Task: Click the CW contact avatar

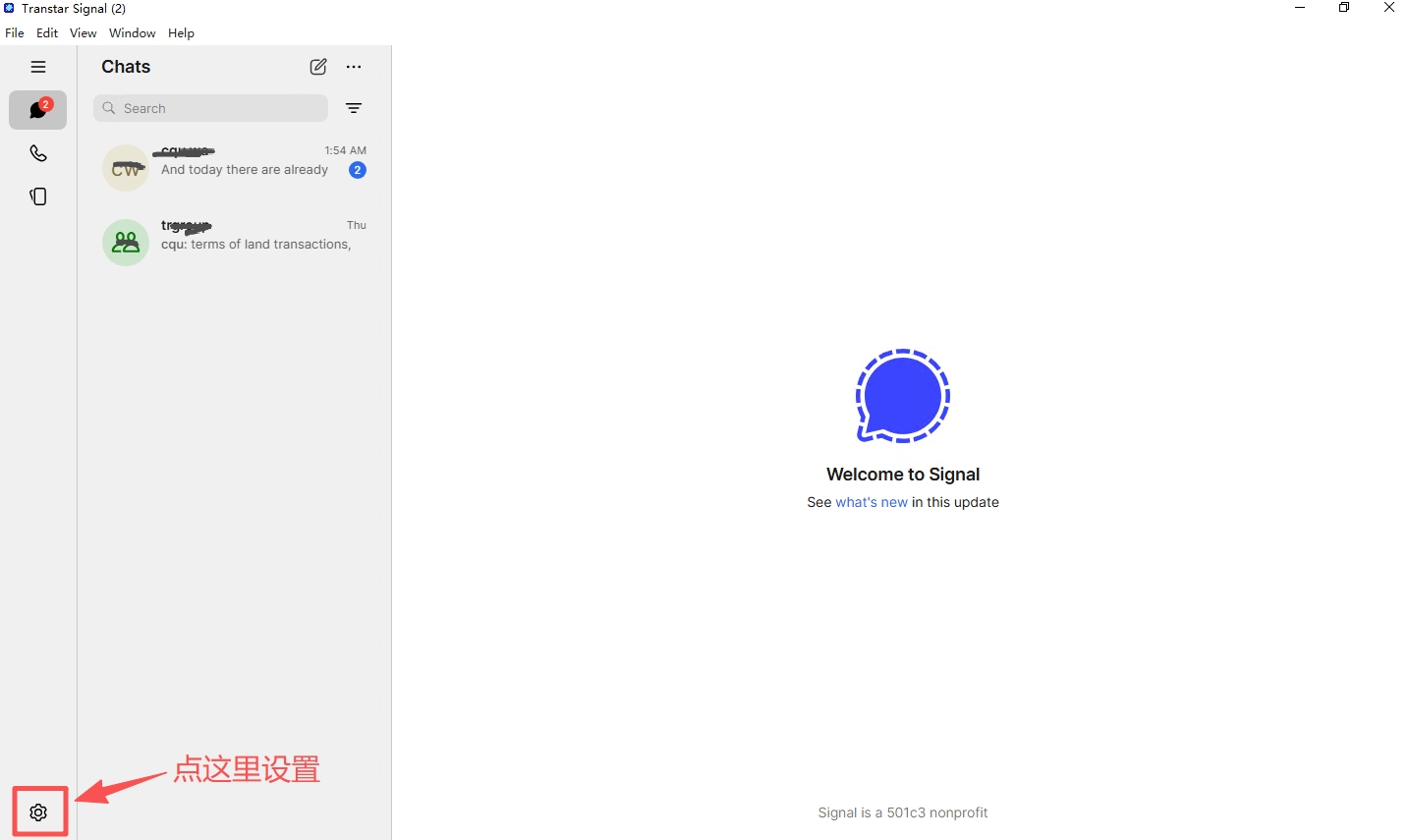Action: click(x=126, y=168)
